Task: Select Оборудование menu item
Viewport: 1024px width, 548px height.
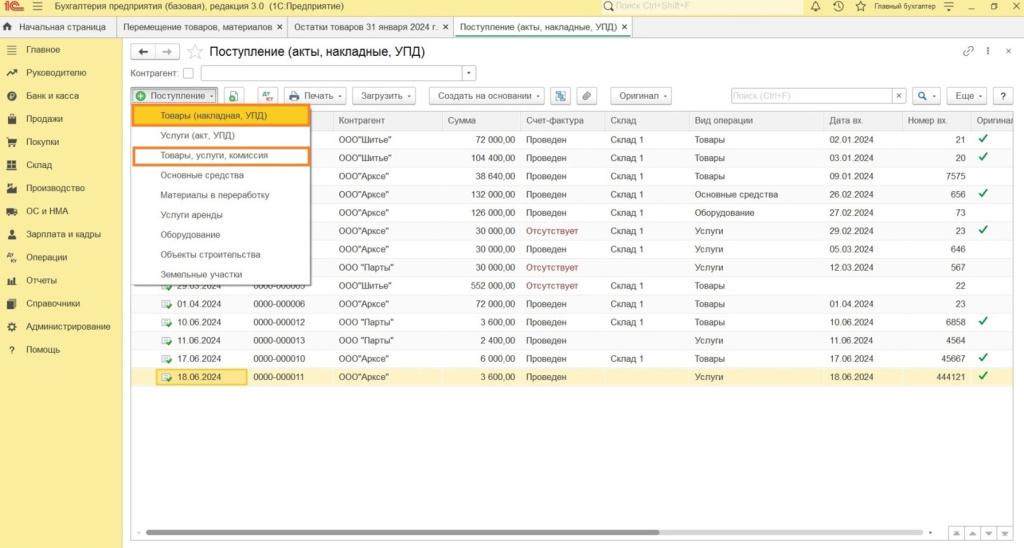Action: (x=221, y=234)
